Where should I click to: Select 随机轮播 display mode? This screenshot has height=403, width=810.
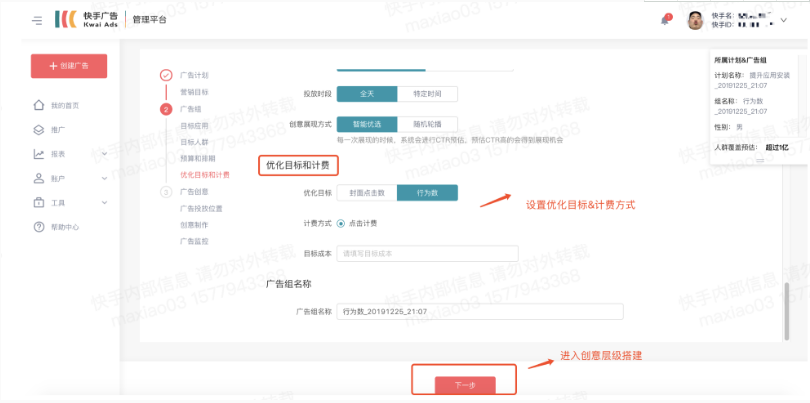point(427,124)
